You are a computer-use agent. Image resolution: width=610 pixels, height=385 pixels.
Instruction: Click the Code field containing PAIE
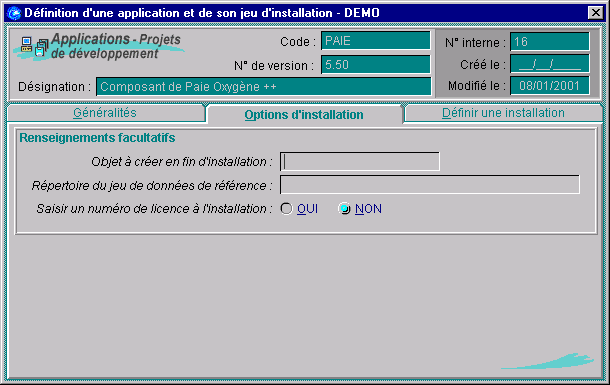point(376,41)
